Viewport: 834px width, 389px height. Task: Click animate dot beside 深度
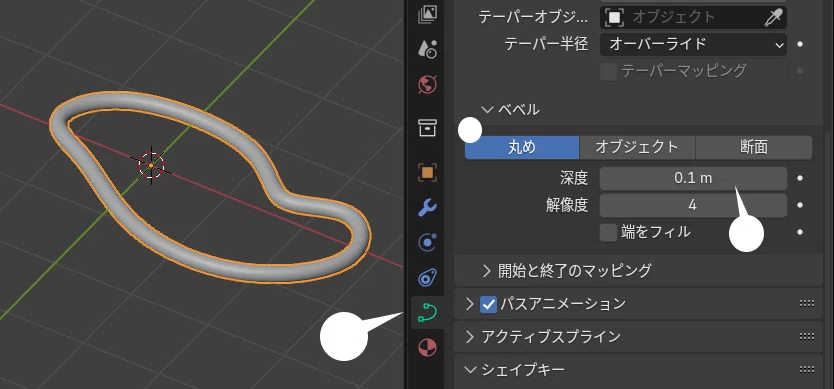point(800,178)
